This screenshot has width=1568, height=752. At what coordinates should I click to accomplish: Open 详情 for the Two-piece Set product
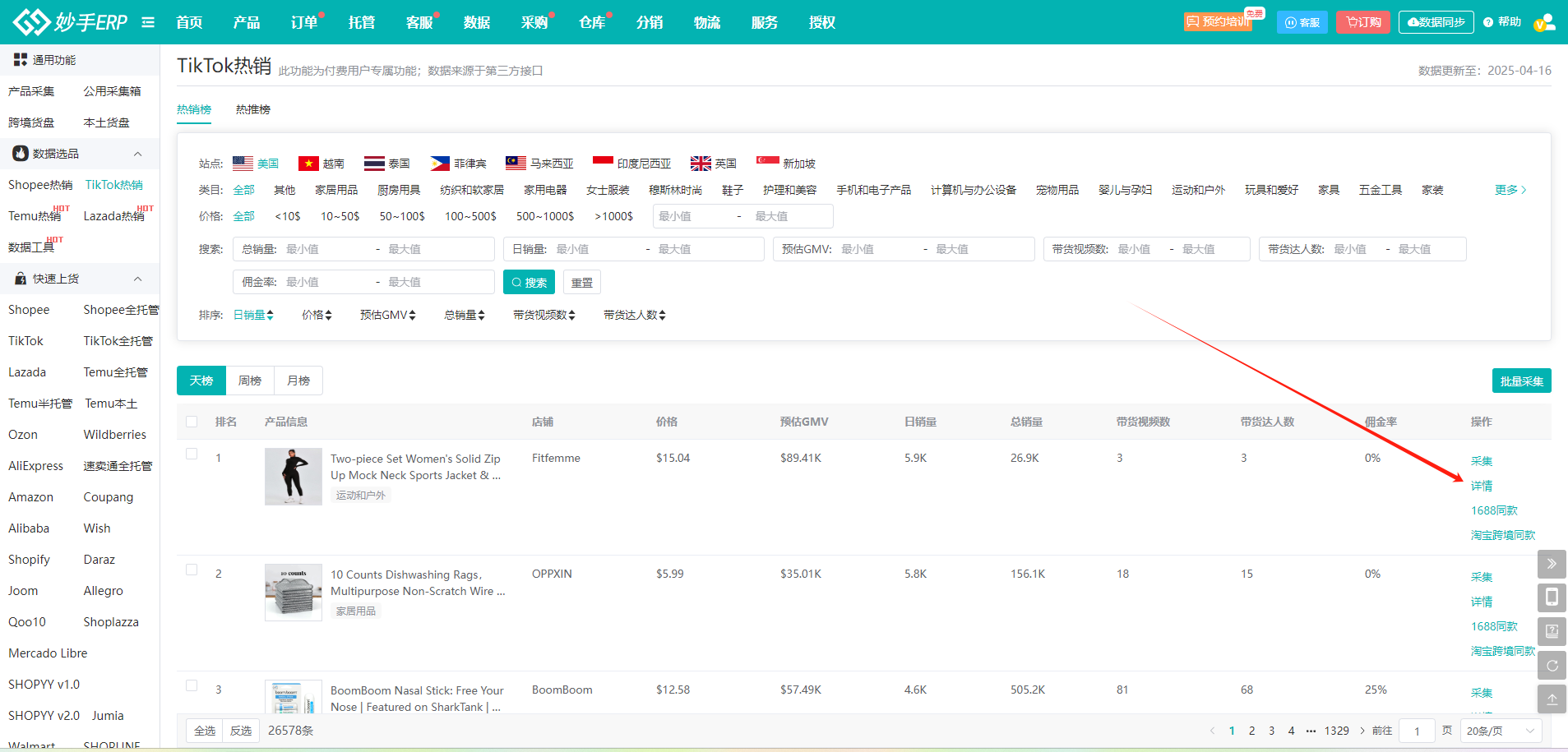point(1482,486)
